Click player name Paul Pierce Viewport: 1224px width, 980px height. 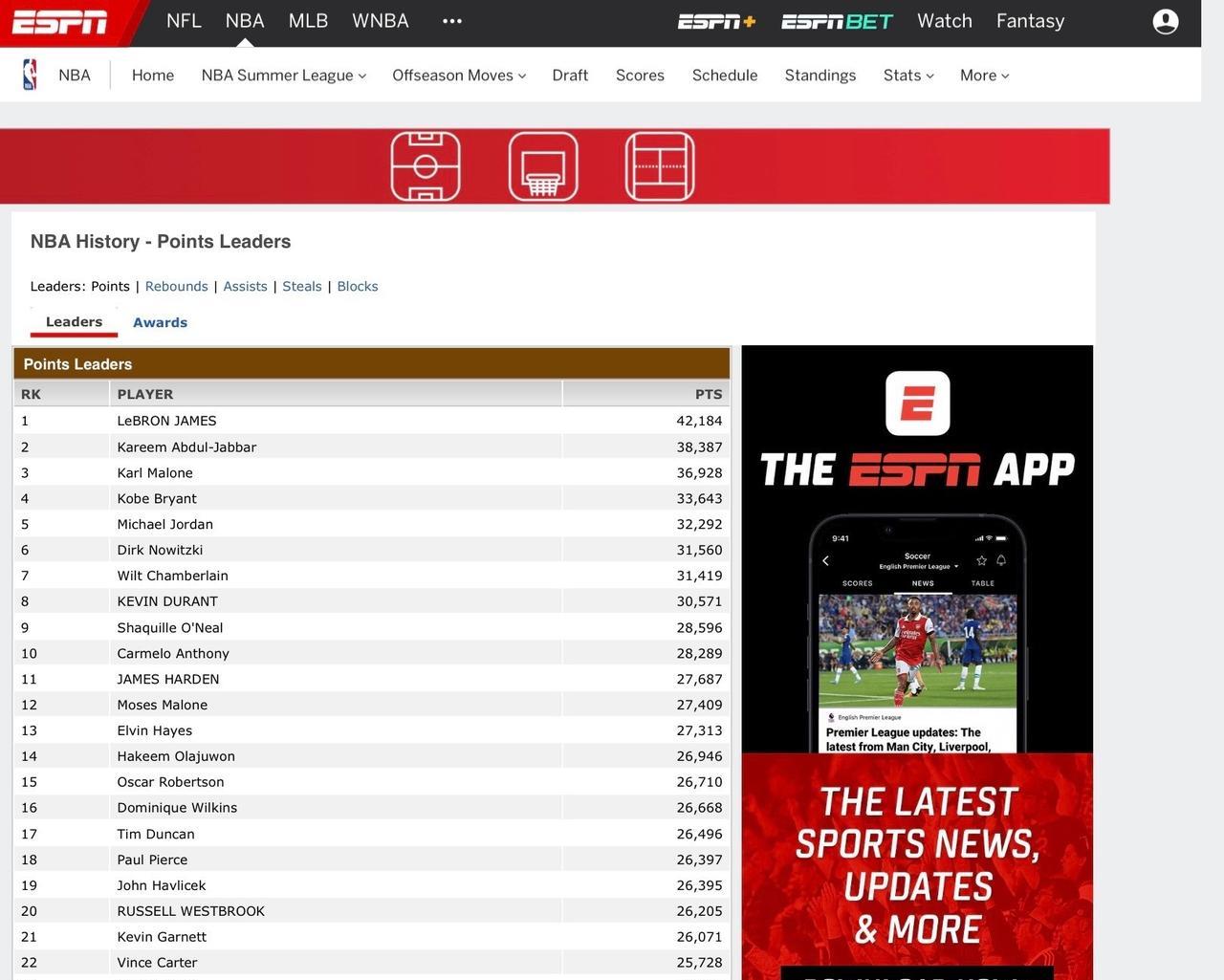152,860
